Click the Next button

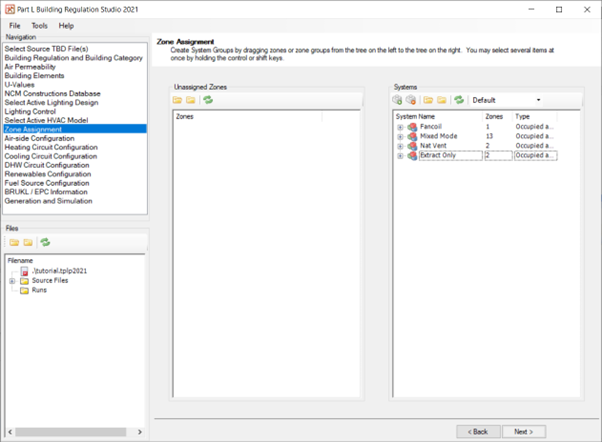(524, 432)
